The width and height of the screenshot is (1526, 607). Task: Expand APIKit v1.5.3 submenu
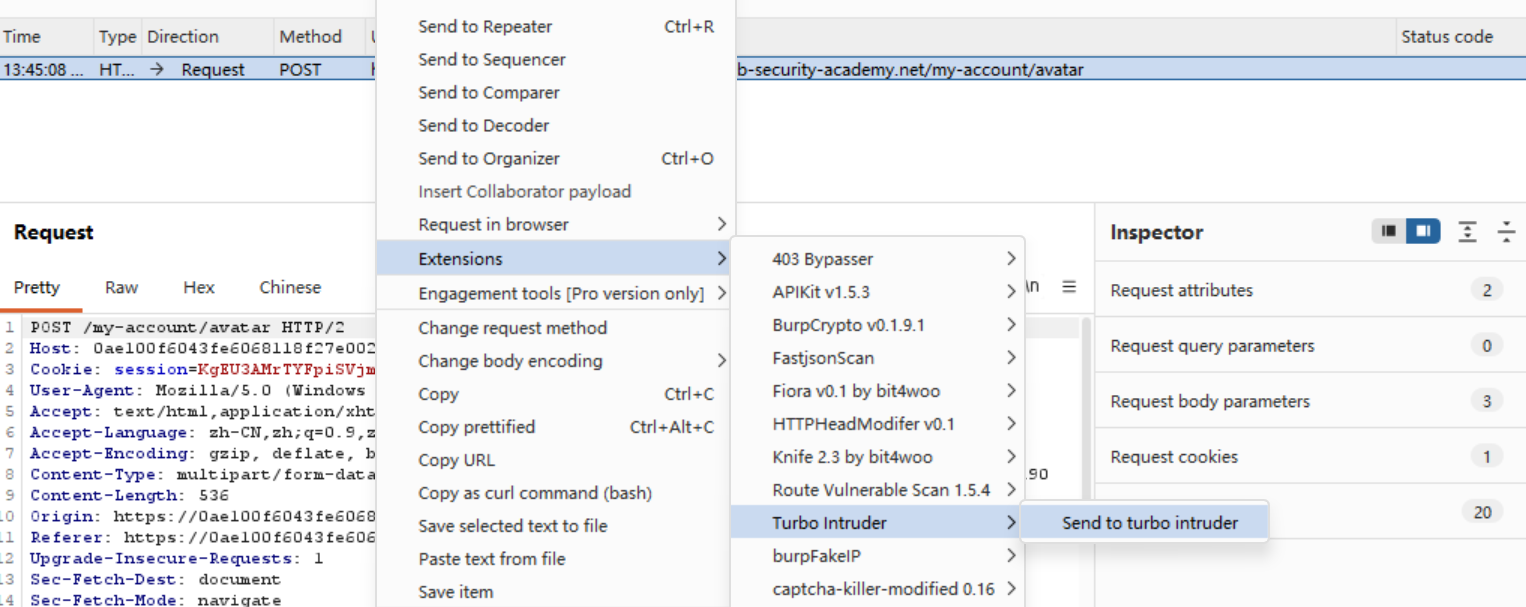[878, 292]
